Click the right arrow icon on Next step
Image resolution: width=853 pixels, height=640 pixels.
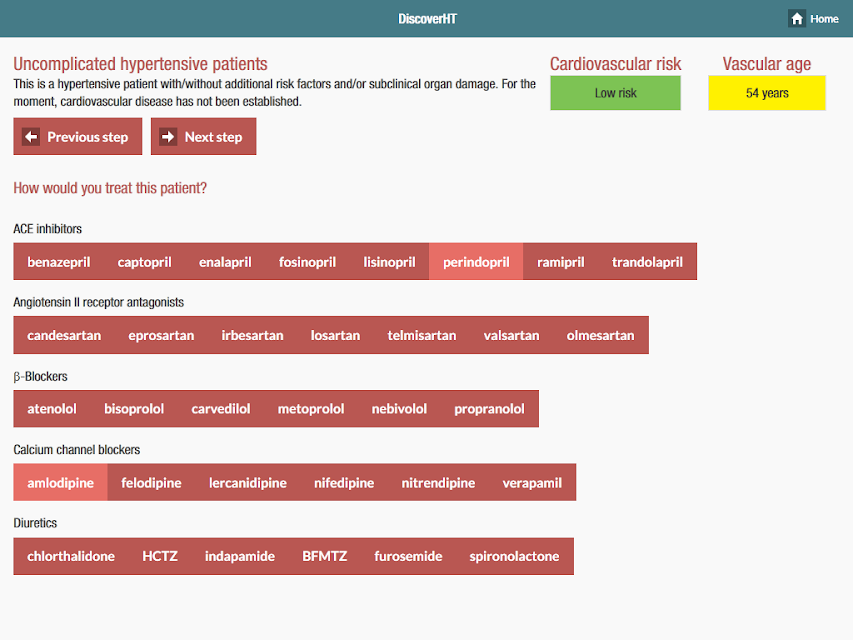(x=168, y=137)
